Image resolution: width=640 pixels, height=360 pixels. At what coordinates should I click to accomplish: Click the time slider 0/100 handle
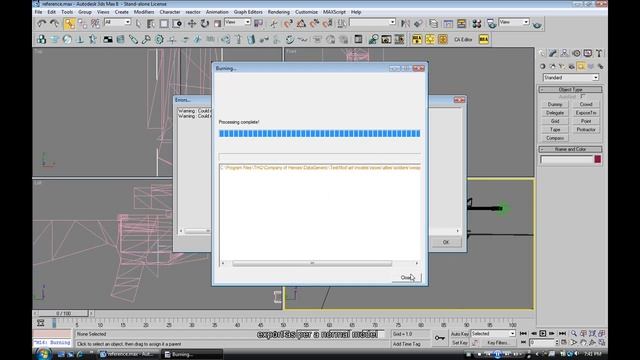(63, 313)
